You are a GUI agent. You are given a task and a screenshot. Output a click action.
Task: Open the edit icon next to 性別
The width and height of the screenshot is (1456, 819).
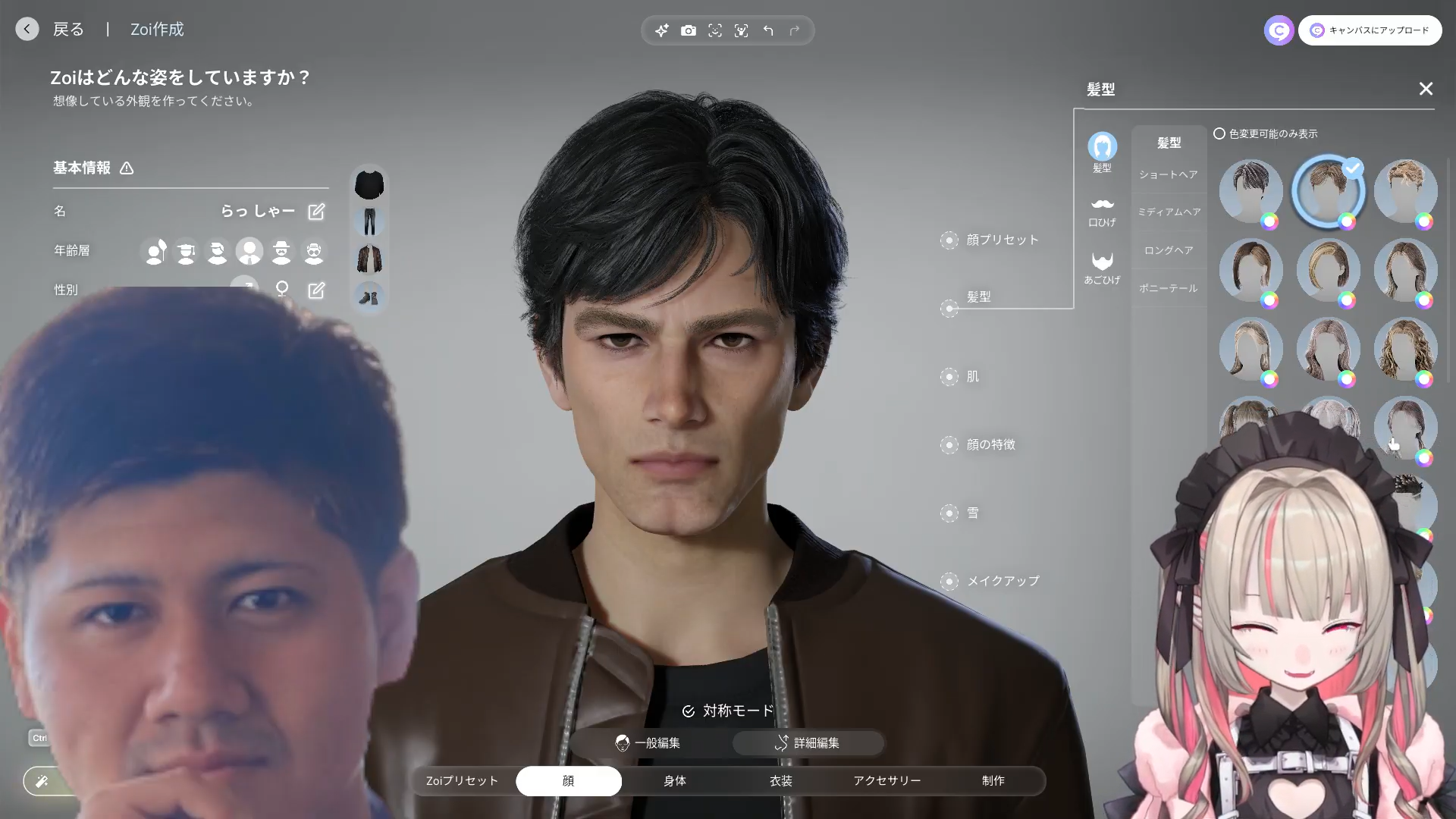[x=316, y=290]
